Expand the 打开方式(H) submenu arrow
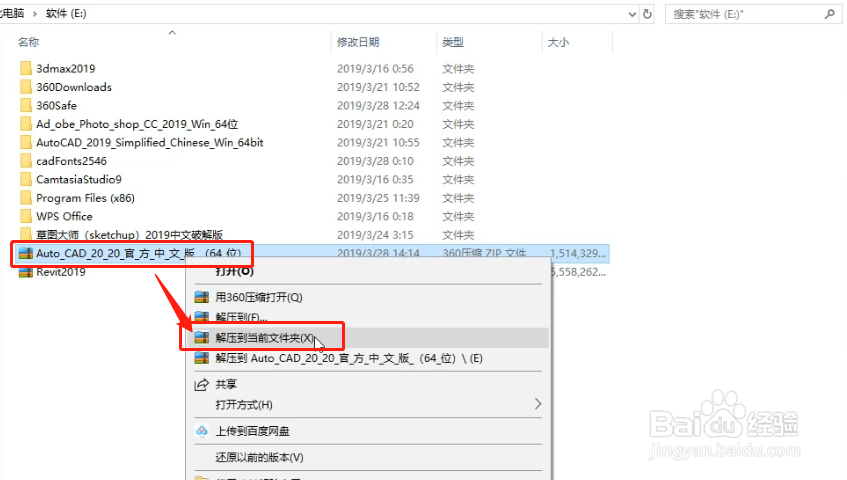847x480 pixels. pos(537,404)
